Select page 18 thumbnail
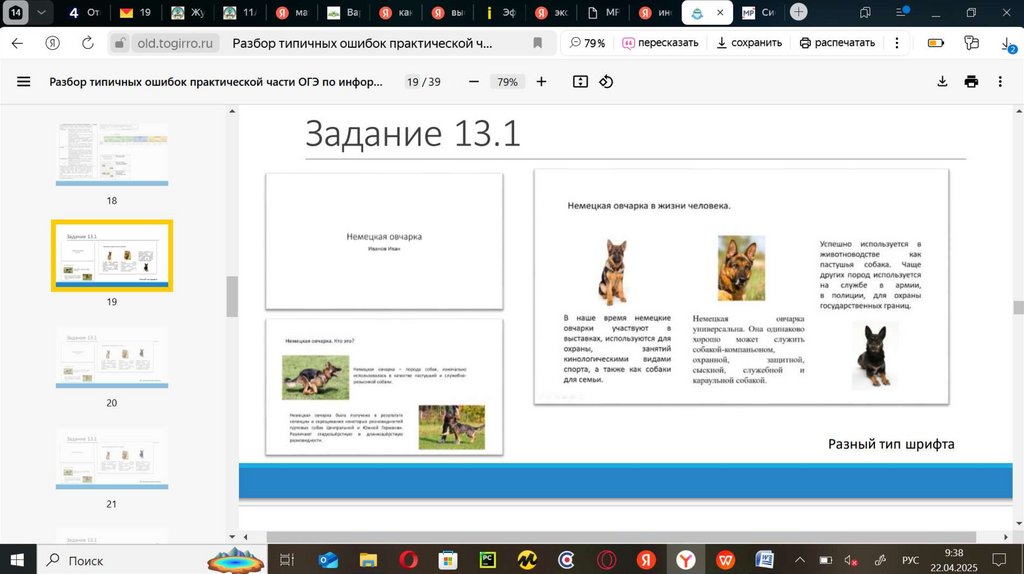This screenshot has width=1024, height=574. click(111, 154)
